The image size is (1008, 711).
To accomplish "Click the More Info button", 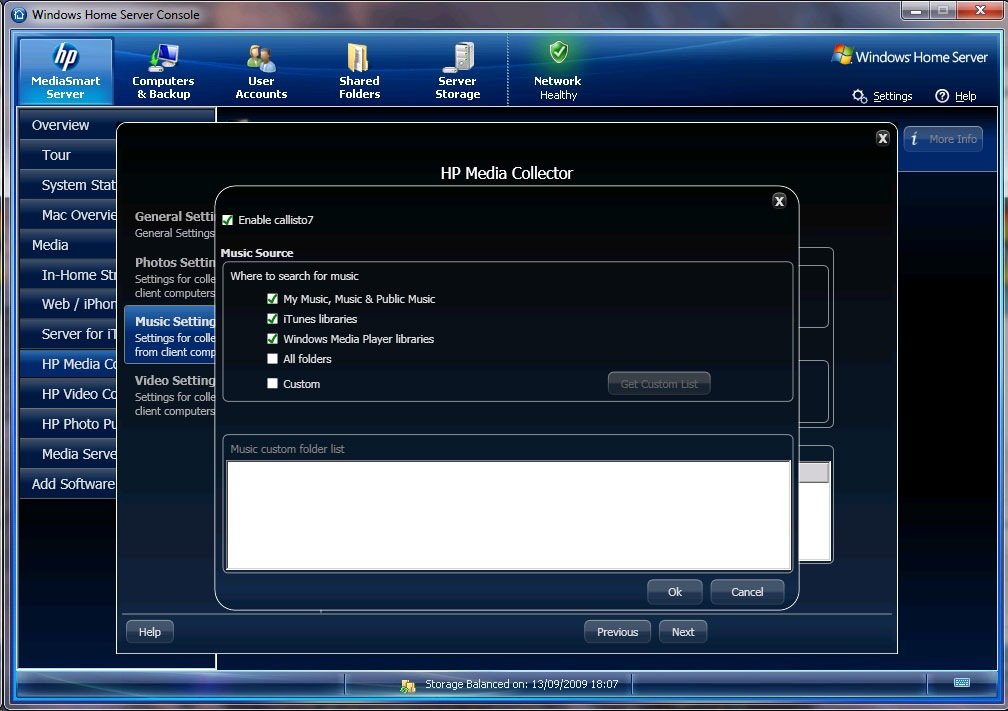I will click(943, 139).
